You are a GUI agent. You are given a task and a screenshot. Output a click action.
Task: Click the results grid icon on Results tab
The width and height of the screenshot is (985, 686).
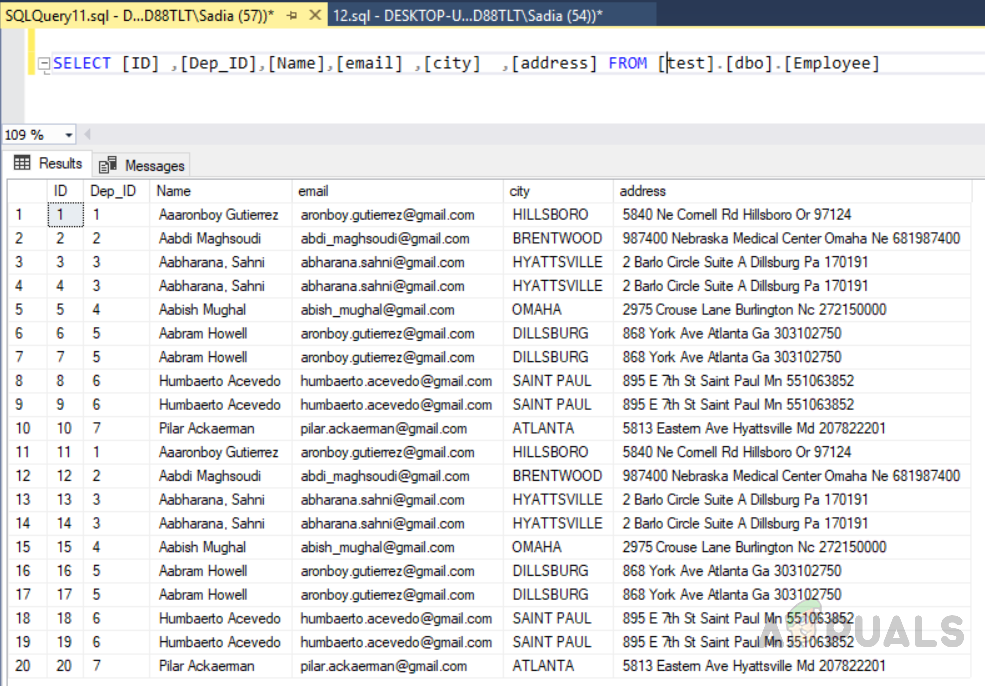(x=22, y=164)
